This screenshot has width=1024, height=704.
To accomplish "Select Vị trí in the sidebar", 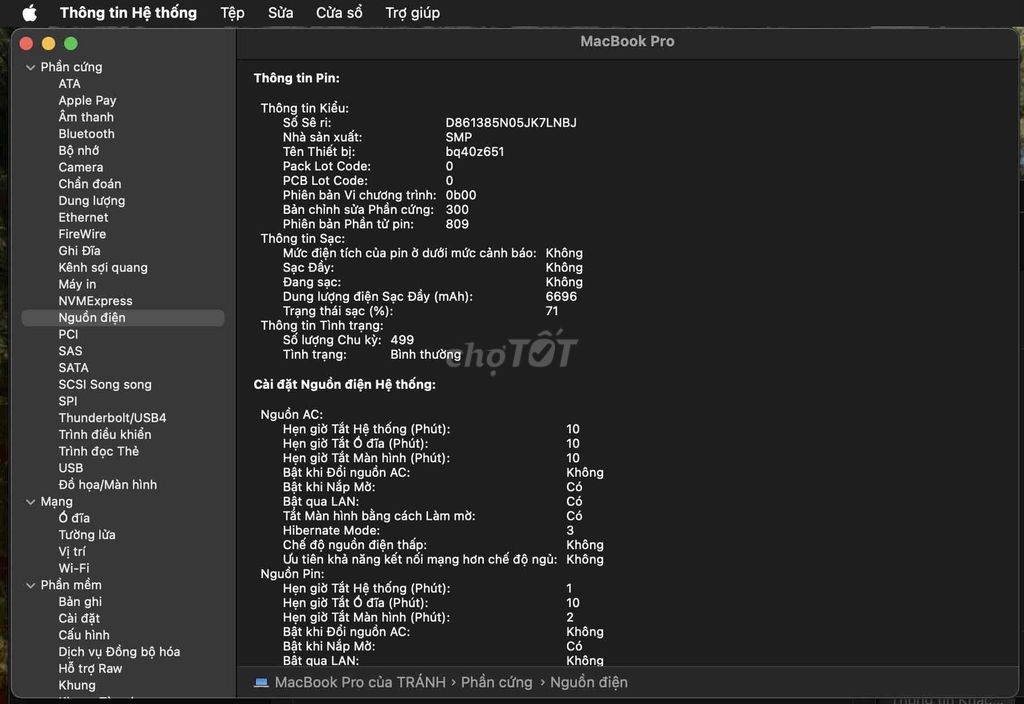I will (71, 552).
